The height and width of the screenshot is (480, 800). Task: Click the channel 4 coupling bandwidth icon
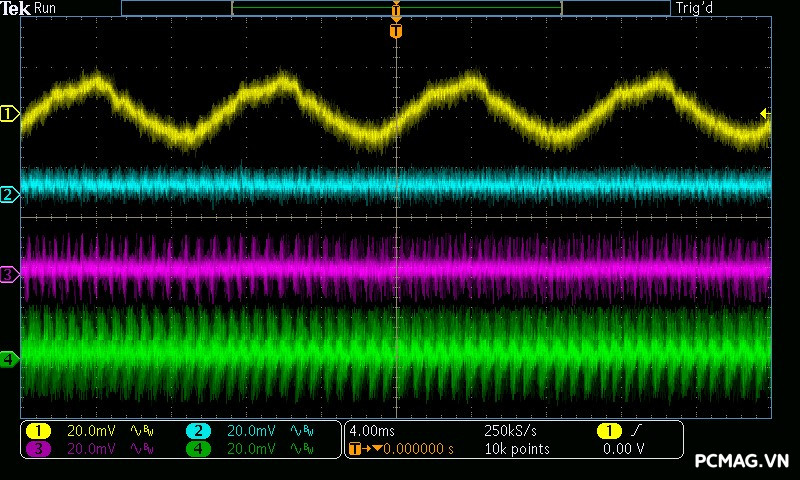(x=301, y=449)
